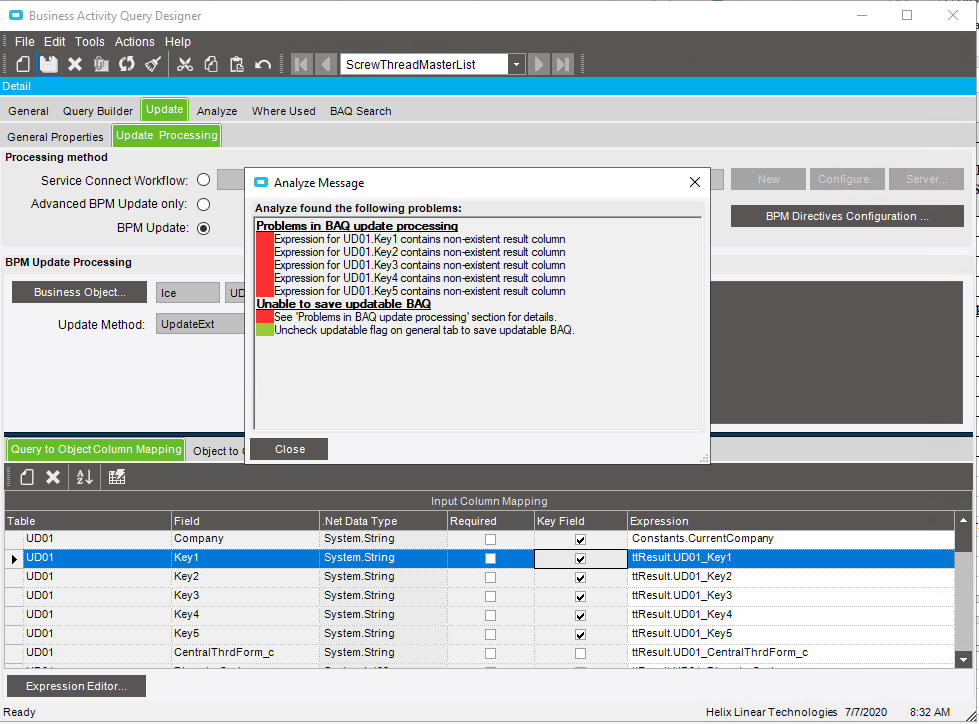Click the Paste clipboard icon
979x724 pixels.
pos(237,64)
